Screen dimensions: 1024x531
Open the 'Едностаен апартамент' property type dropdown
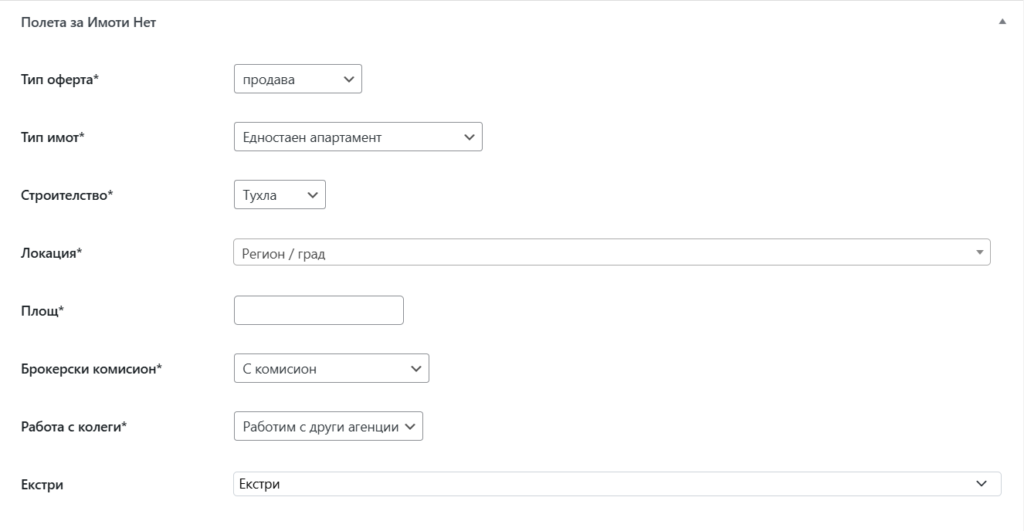(357, 137)
